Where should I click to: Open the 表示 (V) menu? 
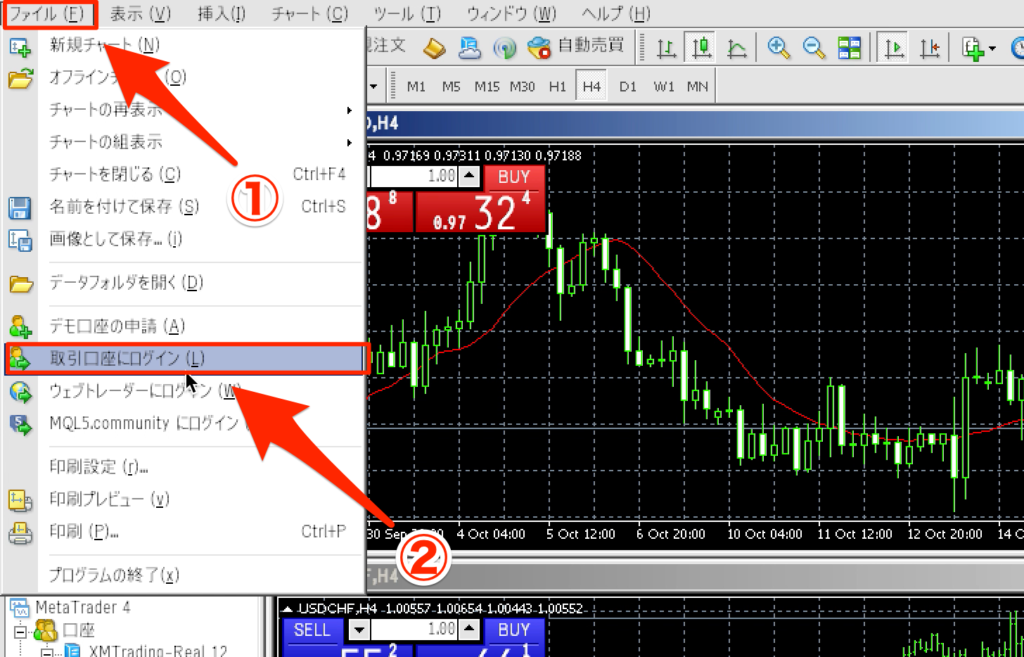tap(140, 14)
